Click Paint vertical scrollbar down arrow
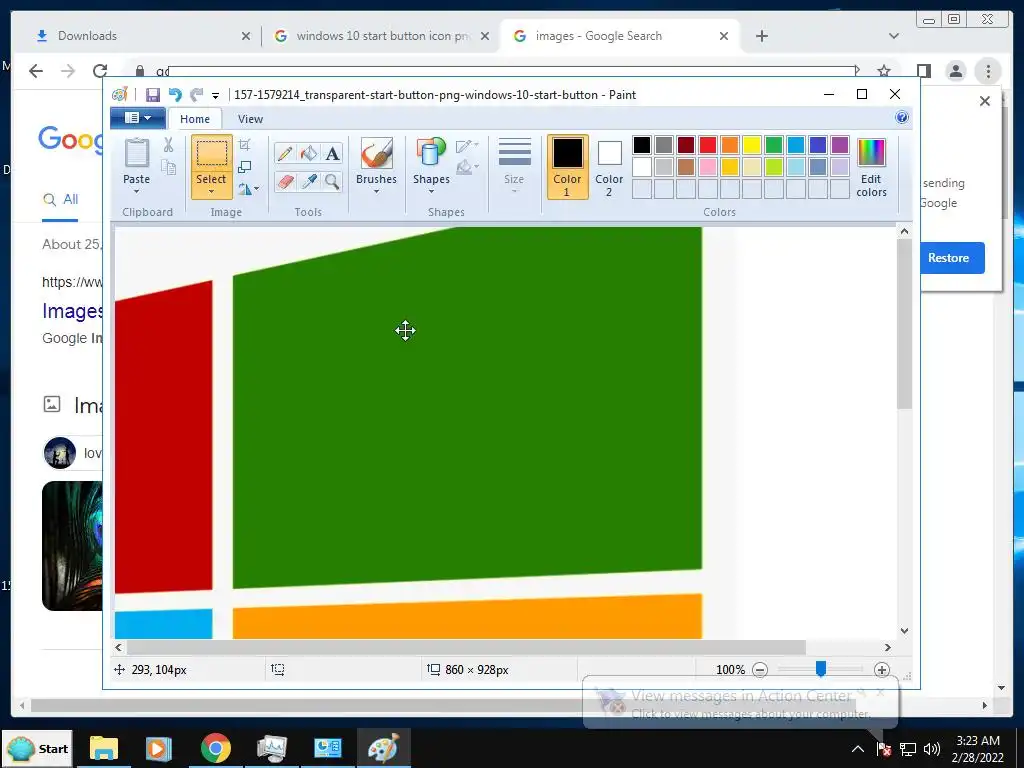The image size is (1024, 768). click(904, 631)
